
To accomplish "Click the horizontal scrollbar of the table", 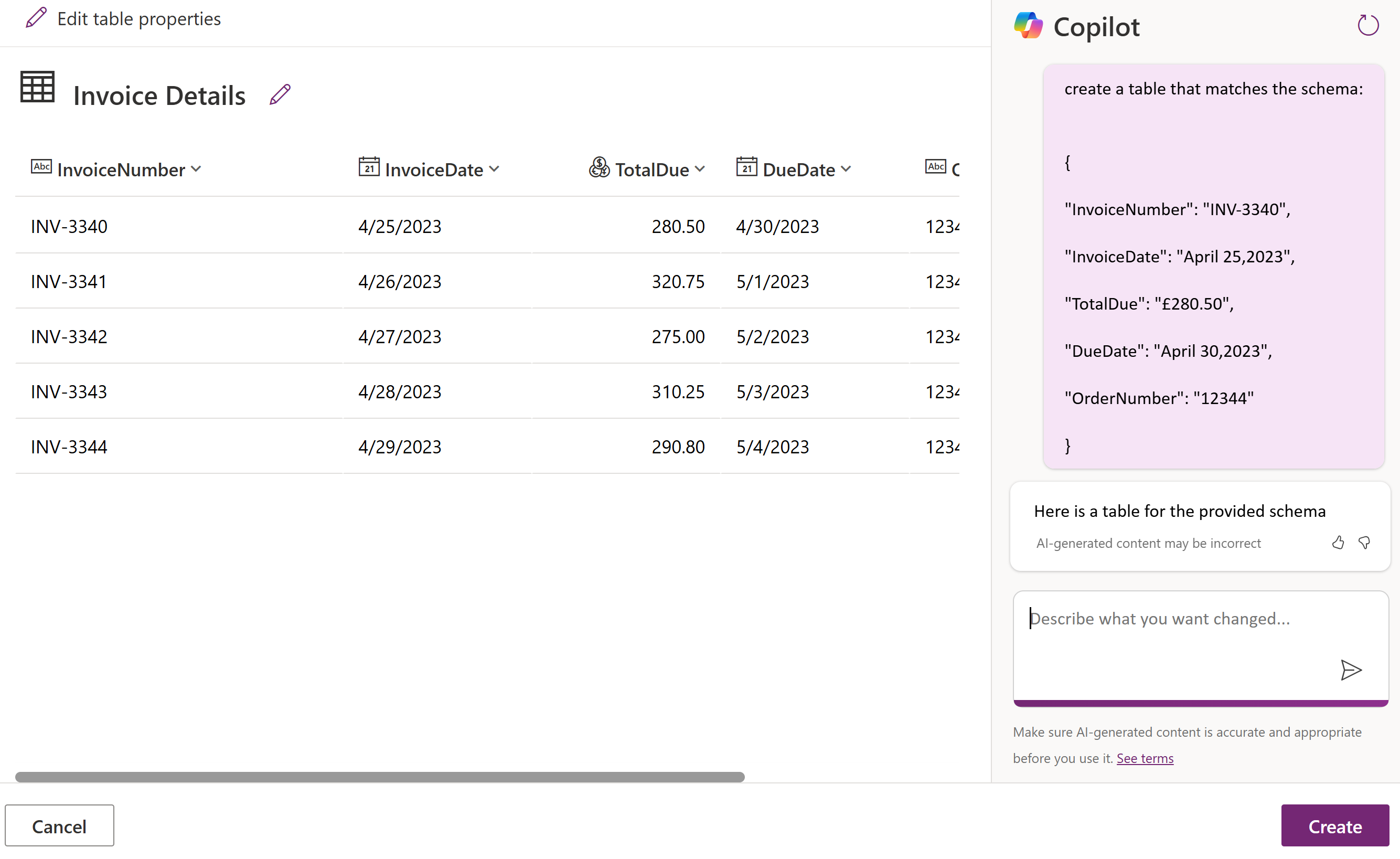I will click(x=380, y=777).
